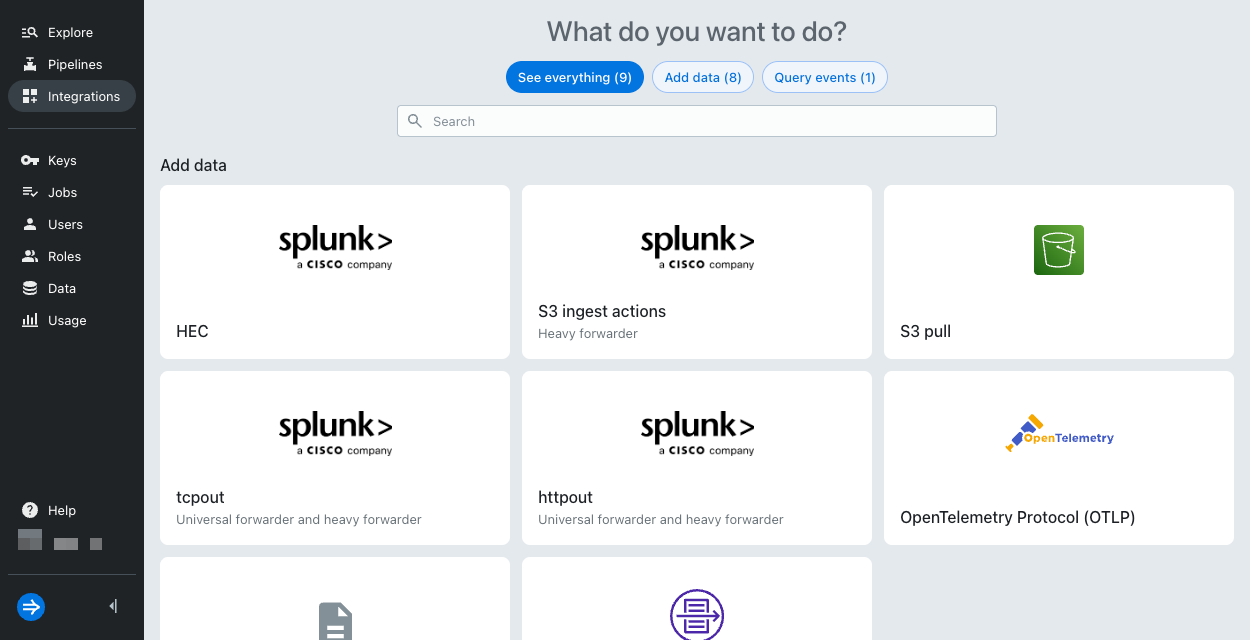
Task: Open Keys section
Action: click(72, 160)
